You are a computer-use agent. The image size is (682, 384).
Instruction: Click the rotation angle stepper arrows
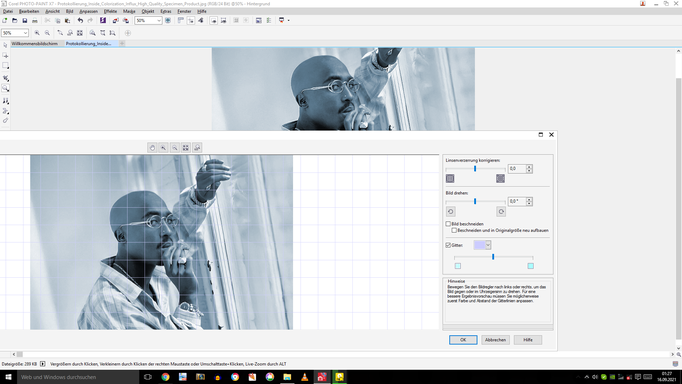point(529,201)
